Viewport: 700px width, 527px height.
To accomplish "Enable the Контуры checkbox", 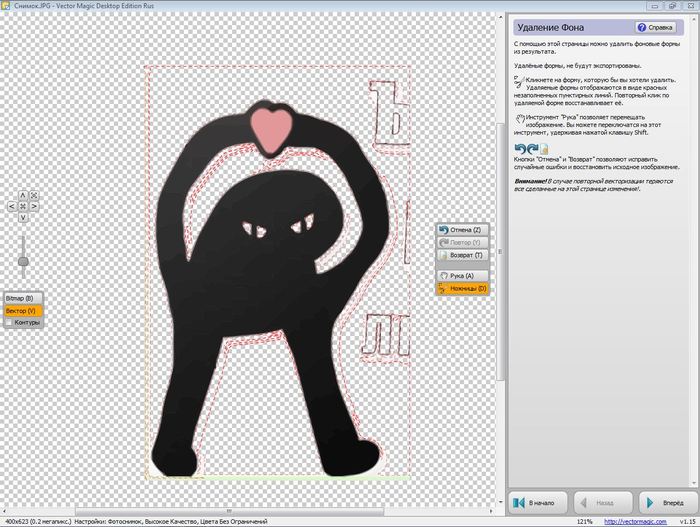I will [10, 322].
